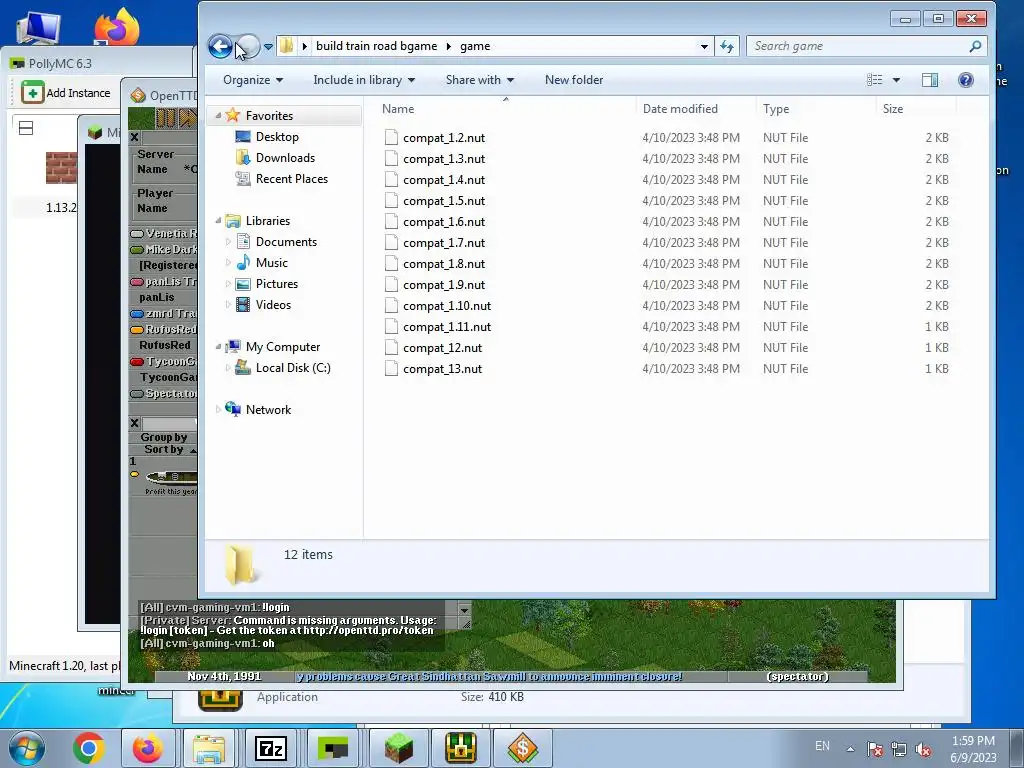Sort files by Size column

916,109
